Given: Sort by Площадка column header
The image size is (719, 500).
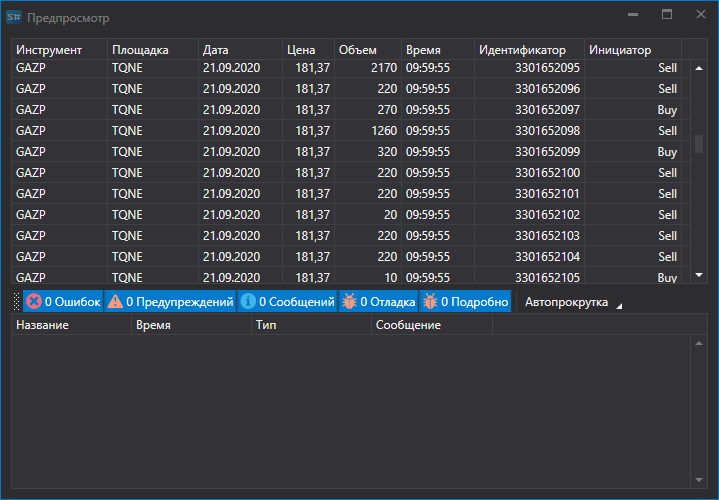Looking at the screenshot, I should pyautogui.click(x=153, y=50).
